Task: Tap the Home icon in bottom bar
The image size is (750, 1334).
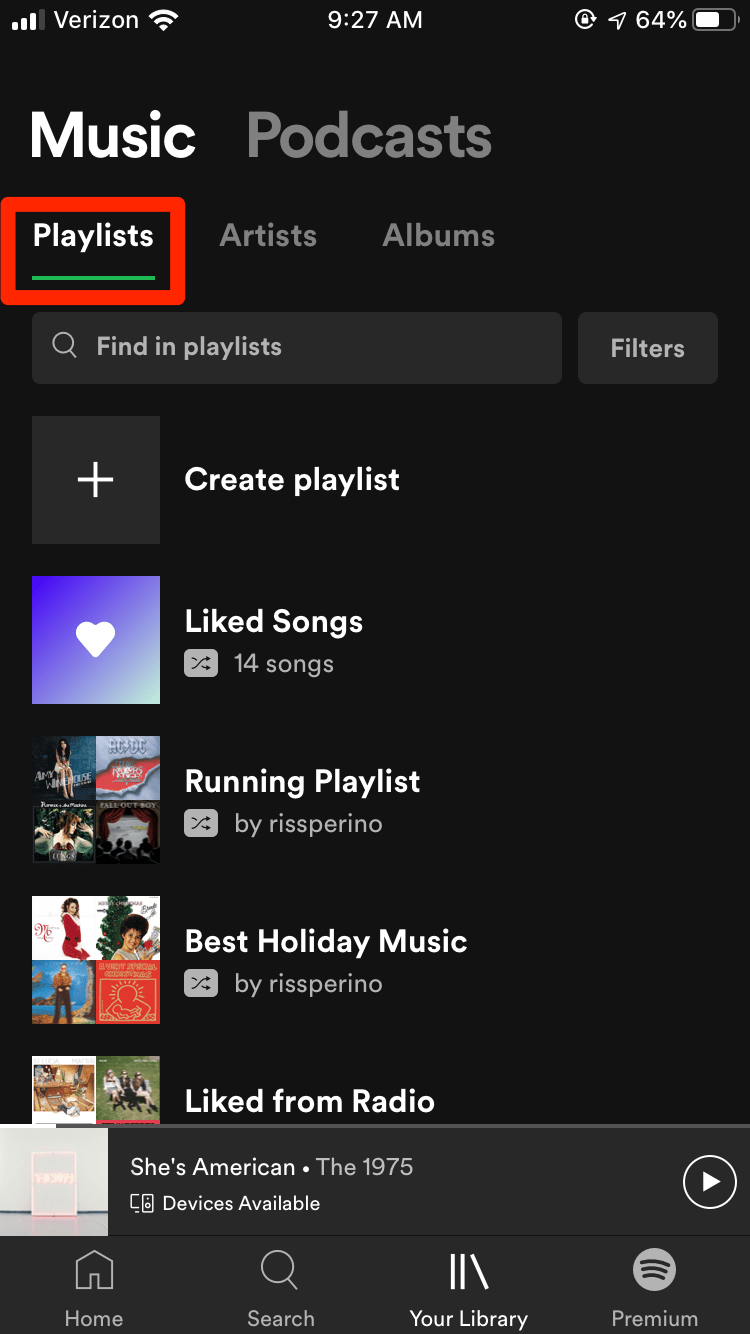Action: click(x=94, y=1272)
